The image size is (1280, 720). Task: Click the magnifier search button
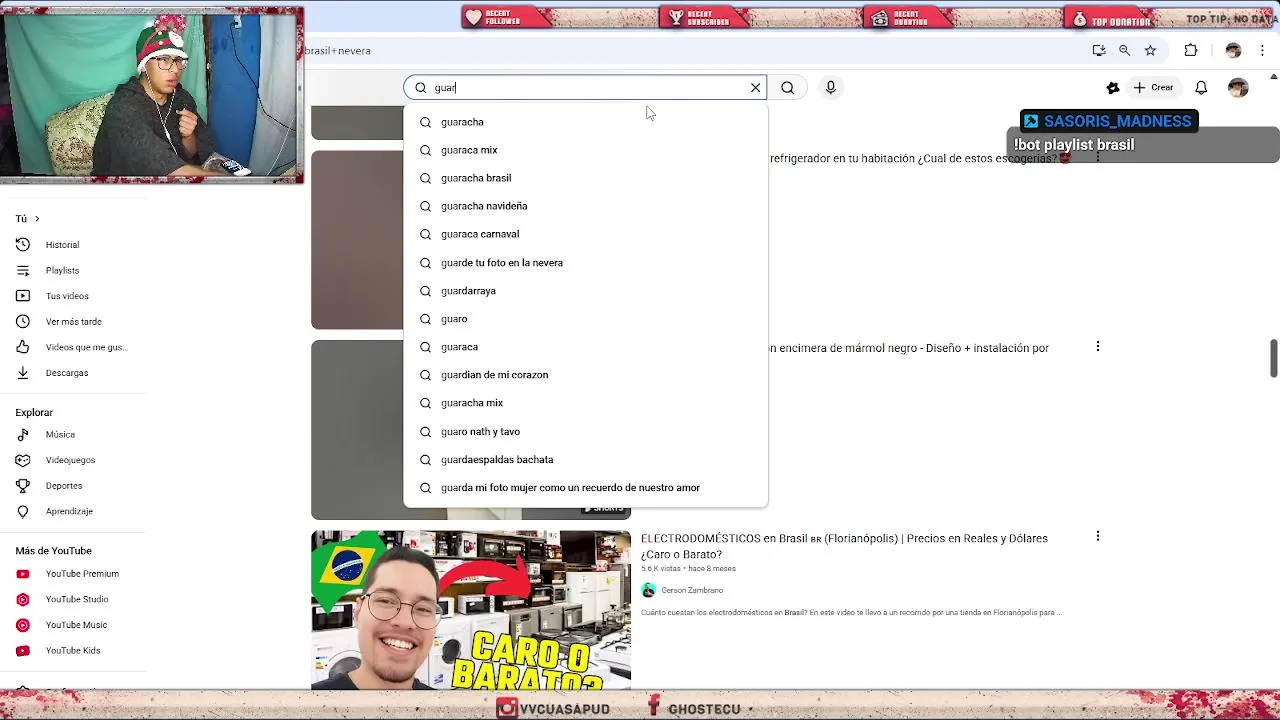[x=788, y=88]
